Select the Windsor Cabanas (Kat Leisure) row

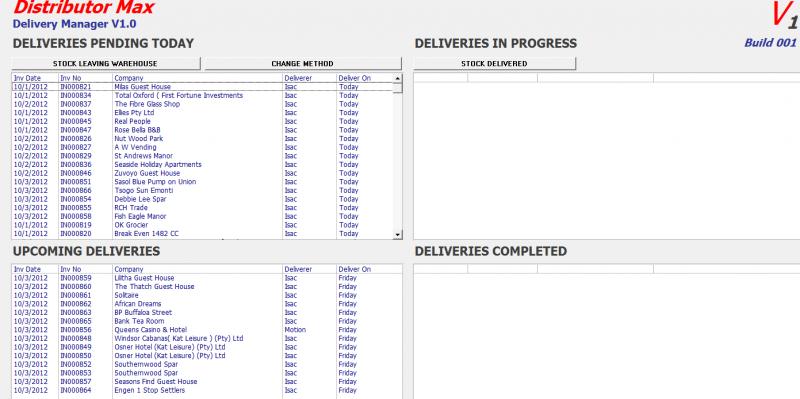tap(207, 339)
